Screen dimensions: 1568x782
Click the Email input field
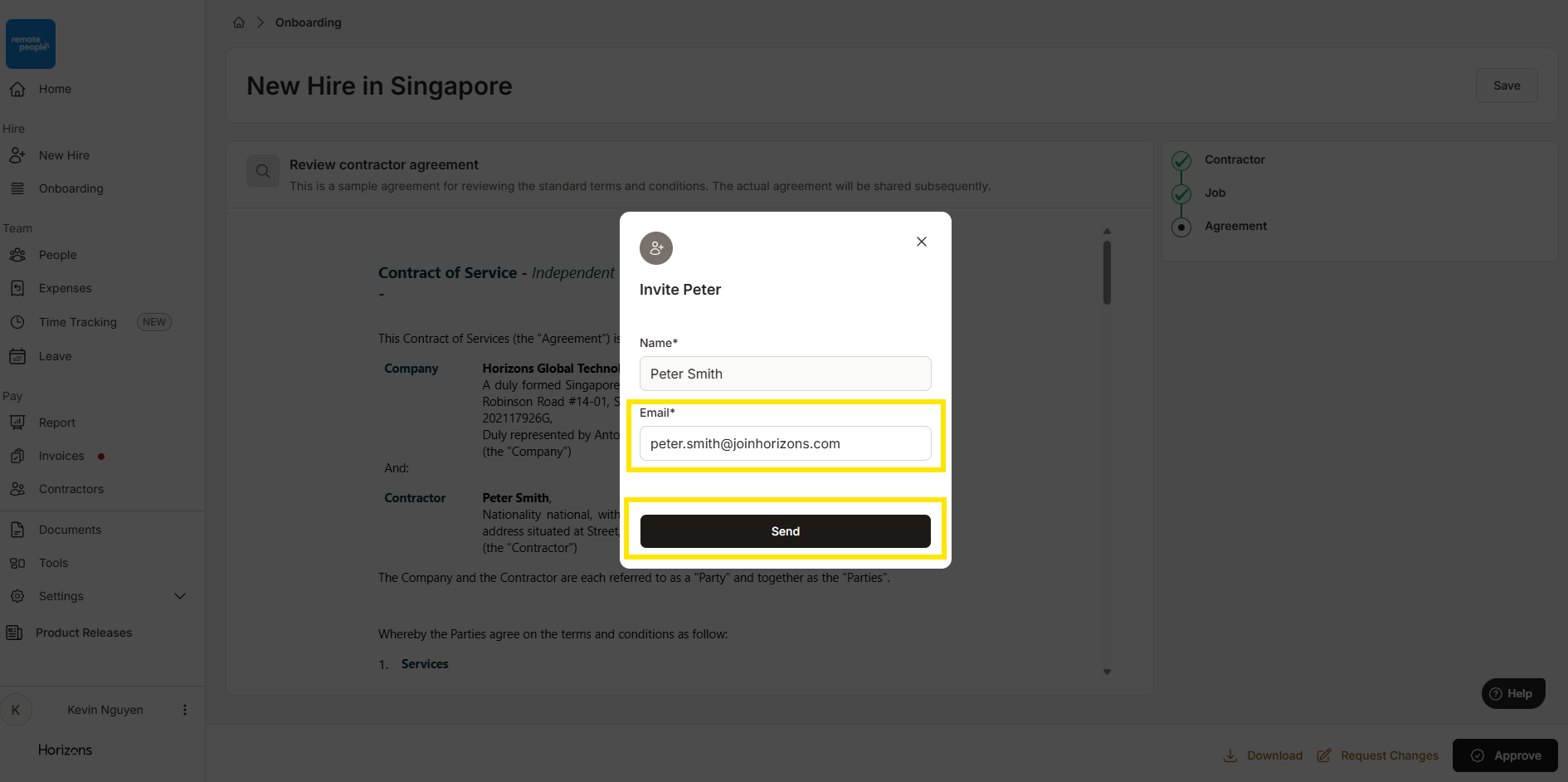[x=785, y=443]
